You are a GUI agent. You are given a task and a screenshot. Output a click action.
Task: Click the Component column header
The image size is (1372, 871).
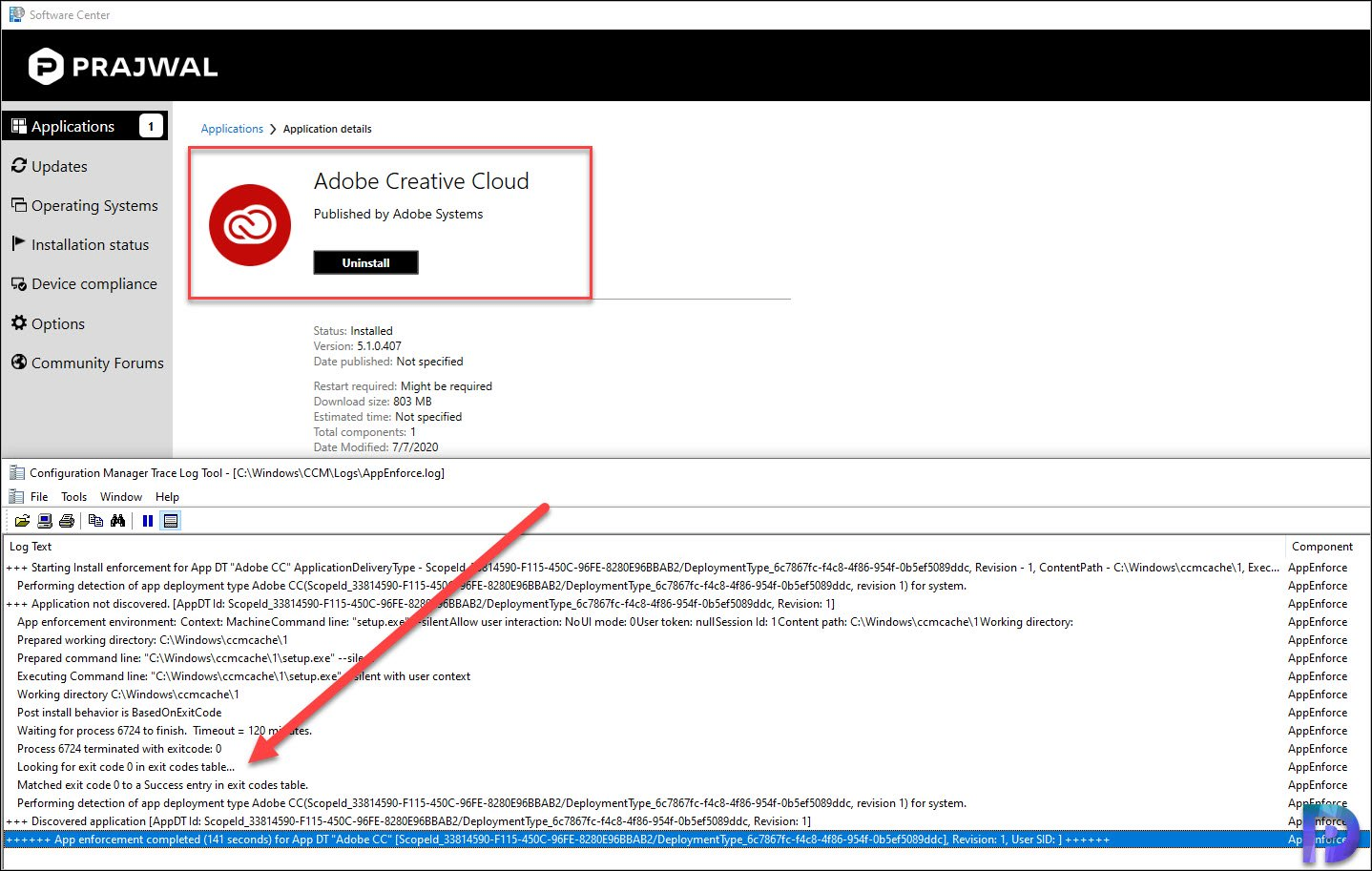pyautogui.click(x=1327, y=547)
